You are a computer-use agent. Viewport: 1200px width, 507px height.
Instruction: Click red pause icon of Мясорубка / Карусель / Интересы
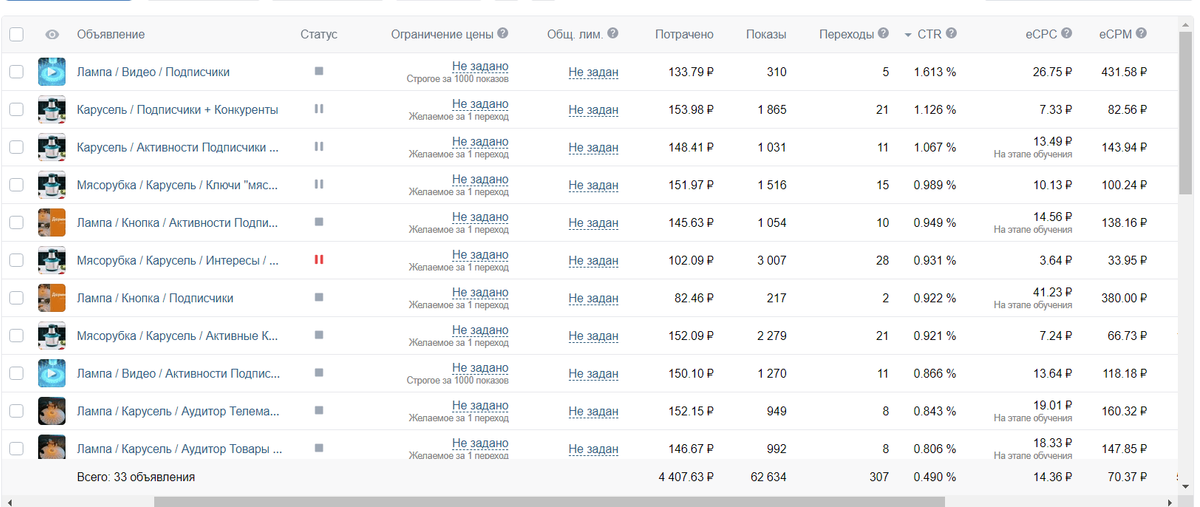point(319,259)
